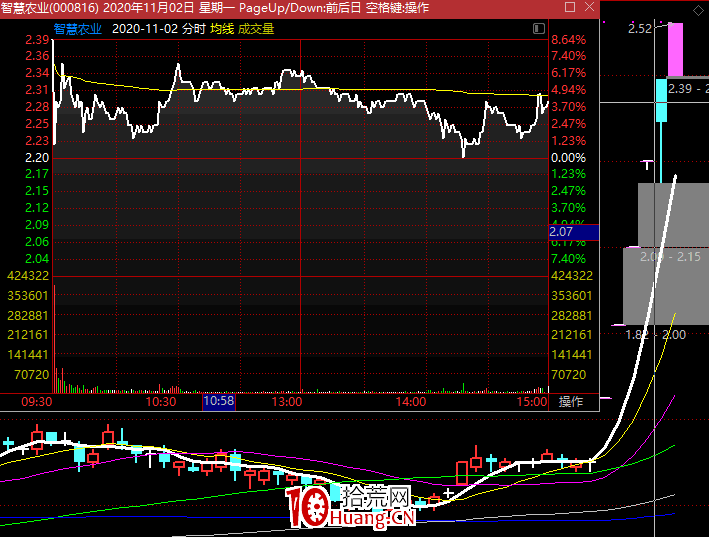Click the 13:00 time axis label

[x=287, y=401]
